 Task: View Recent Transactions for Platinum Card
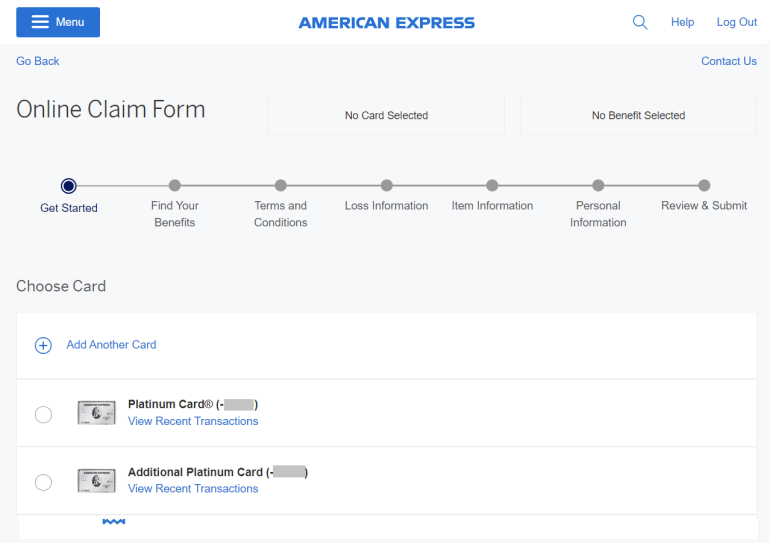click(193, 421)
